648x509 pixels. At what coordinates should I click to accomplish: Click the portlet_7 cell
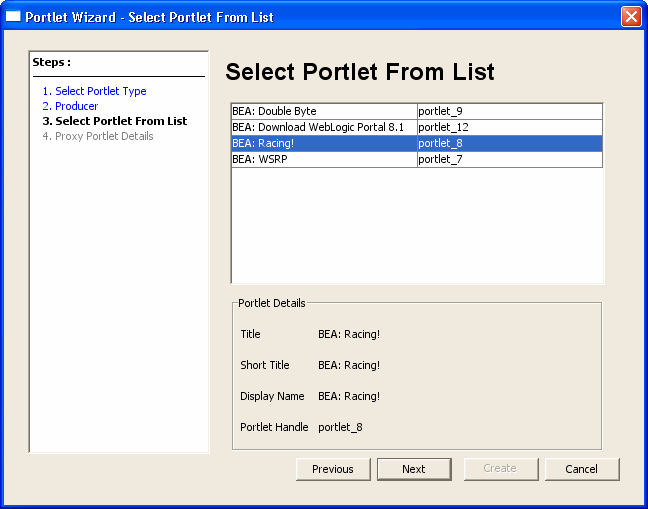(x=510, y=159)
